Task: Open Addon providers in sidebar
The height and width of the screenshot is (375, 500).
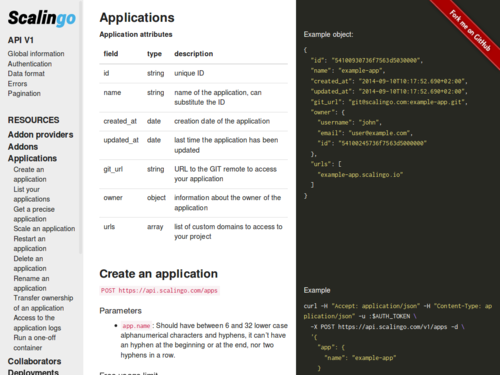Action: [x=40, y=135]
